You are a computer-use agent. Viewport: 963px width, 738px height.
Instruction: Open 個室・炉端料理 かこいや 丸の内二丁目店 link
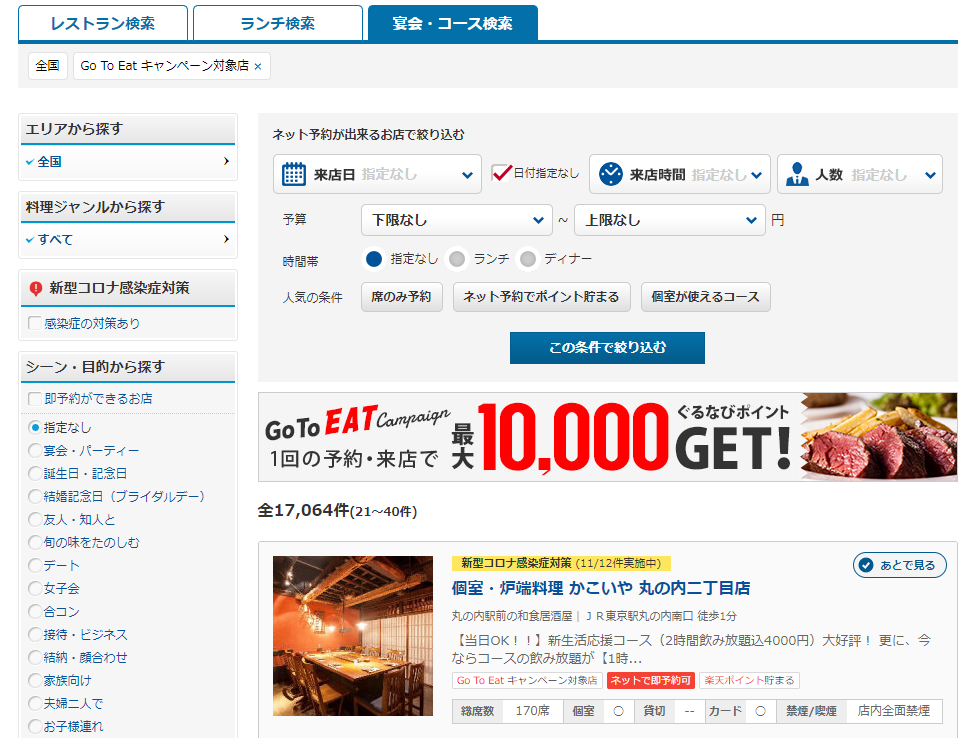click(x=601, y=588)
